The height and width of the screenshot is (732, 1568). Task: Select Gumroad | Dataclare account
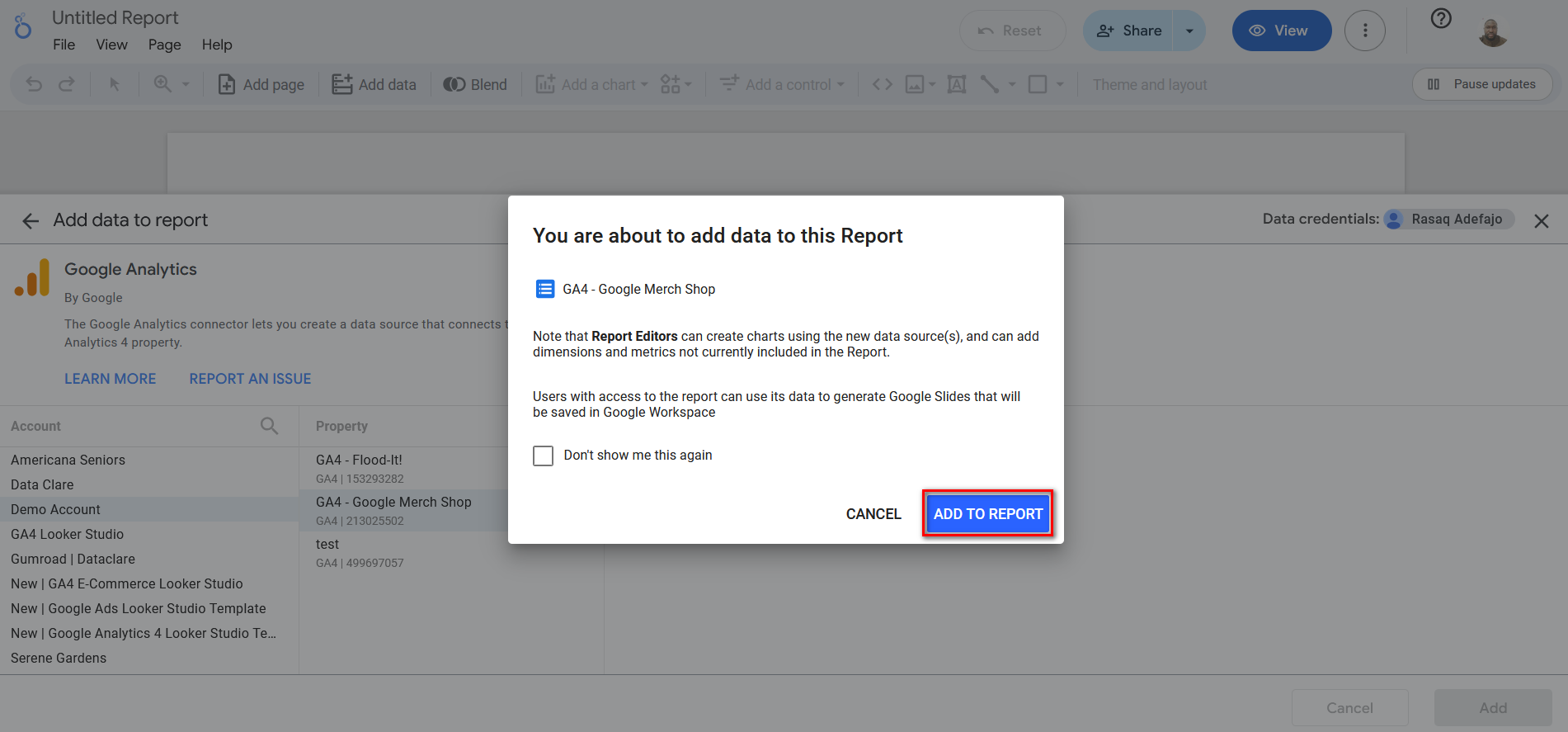click(x=149, y=559)
